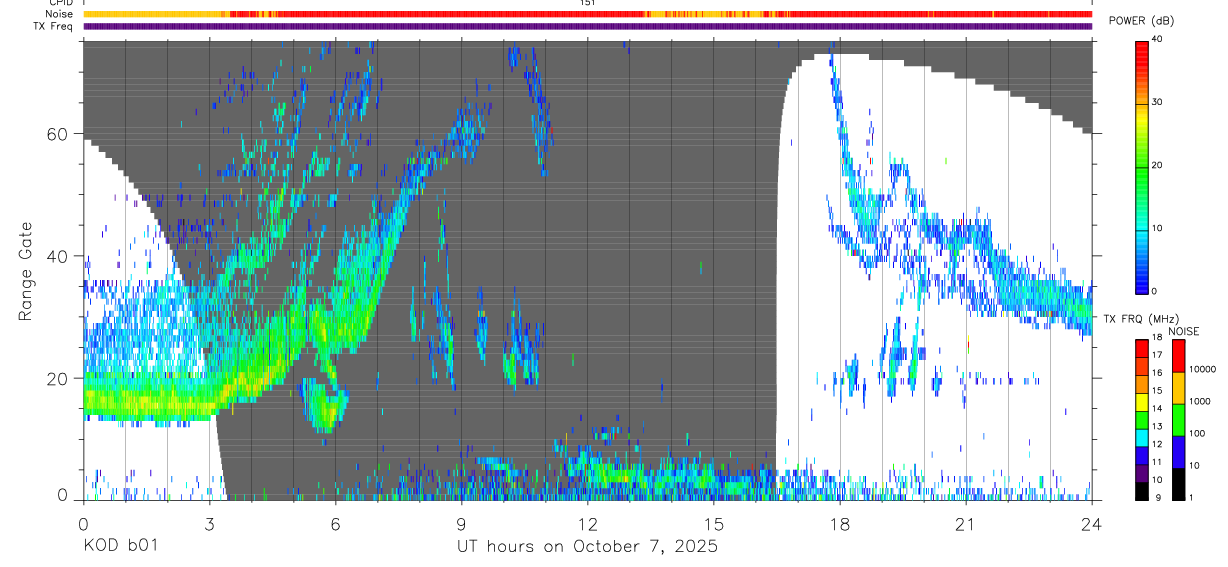Click the 12 hour tick on the UT axis
The image size is (1228, 567).
(x=587, y=523)
